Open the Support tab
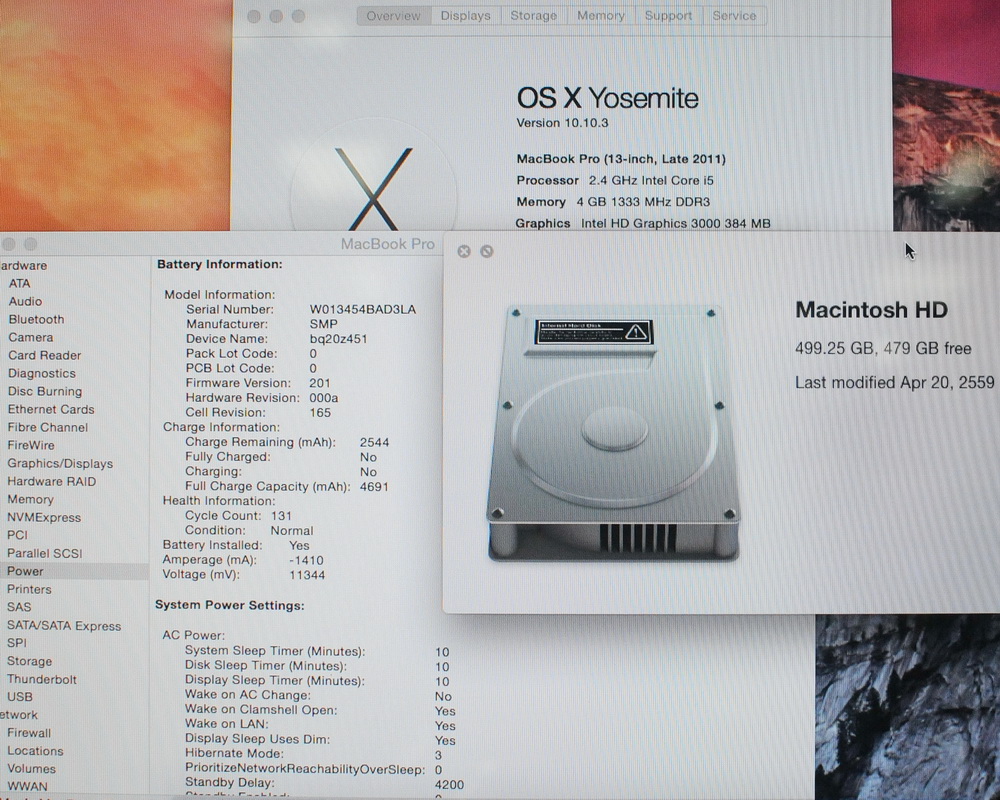1000x800 pixels. tap(668, 16)
